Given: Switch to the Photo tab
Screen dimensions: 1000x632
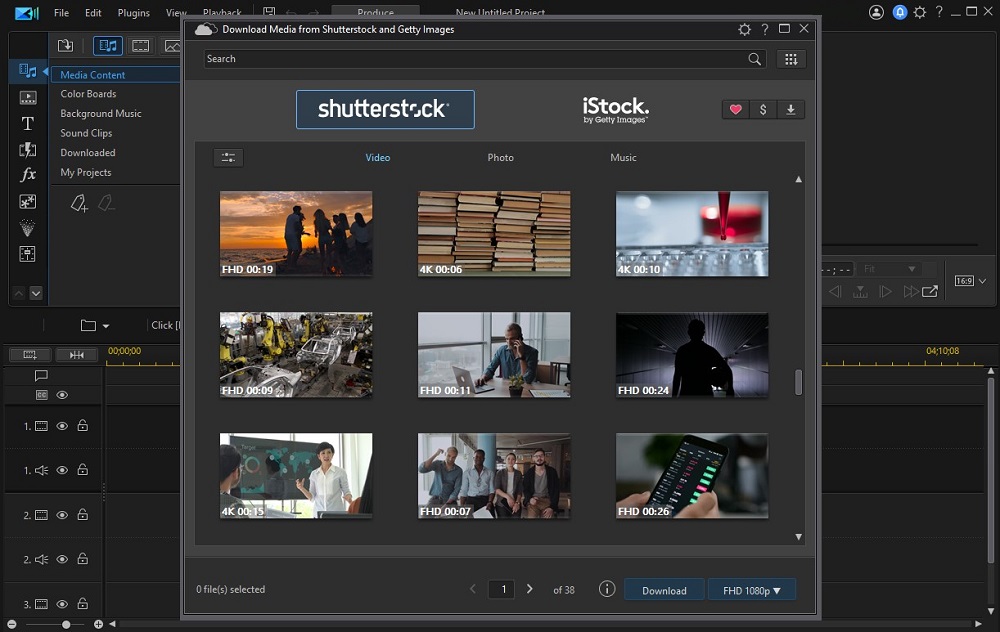Looking at the screenshot, I should point(500,157).
